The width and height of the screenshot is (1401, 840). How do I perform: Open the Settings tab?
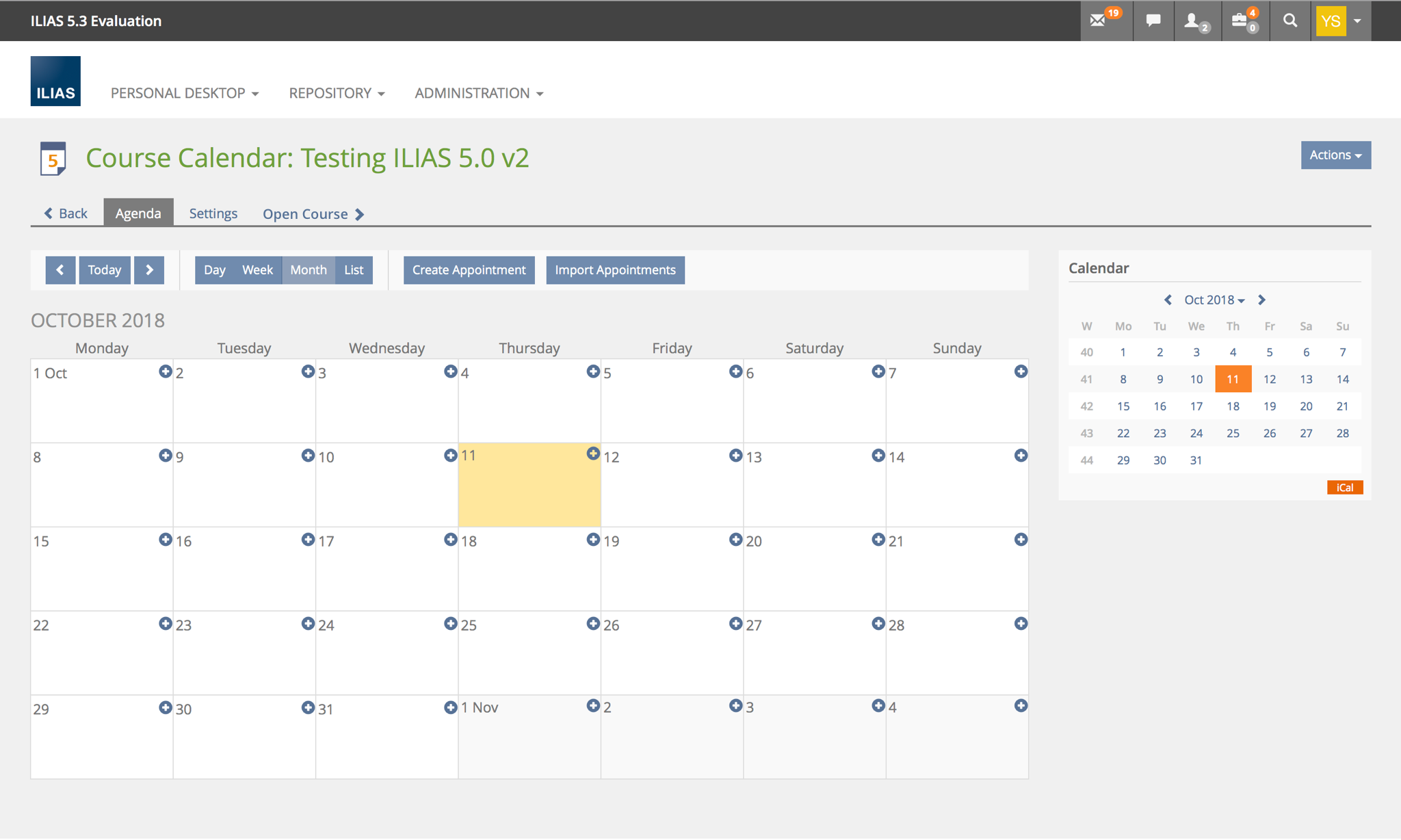(213, 213)
